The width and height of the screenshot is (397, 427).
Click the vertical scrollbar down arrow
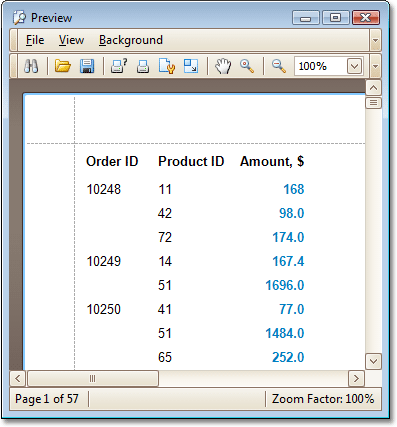coord(373,361)
